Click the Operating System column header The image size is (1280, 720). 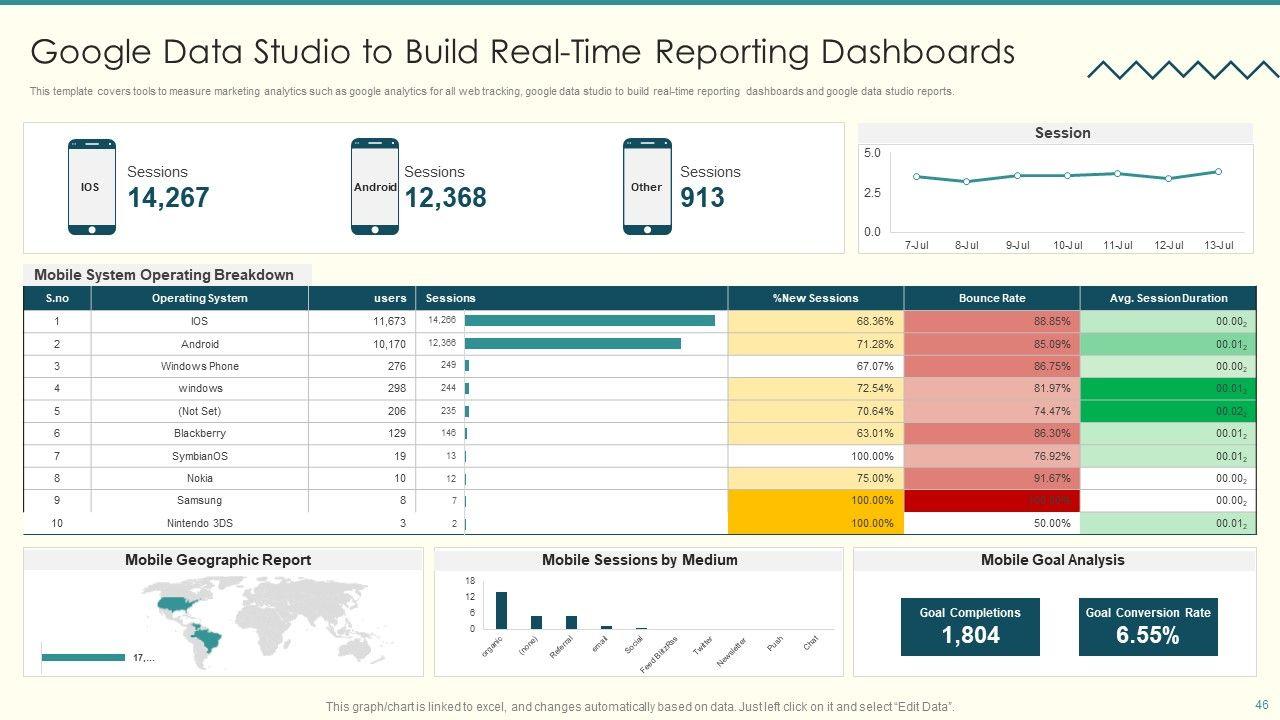(x=199, y=298)
